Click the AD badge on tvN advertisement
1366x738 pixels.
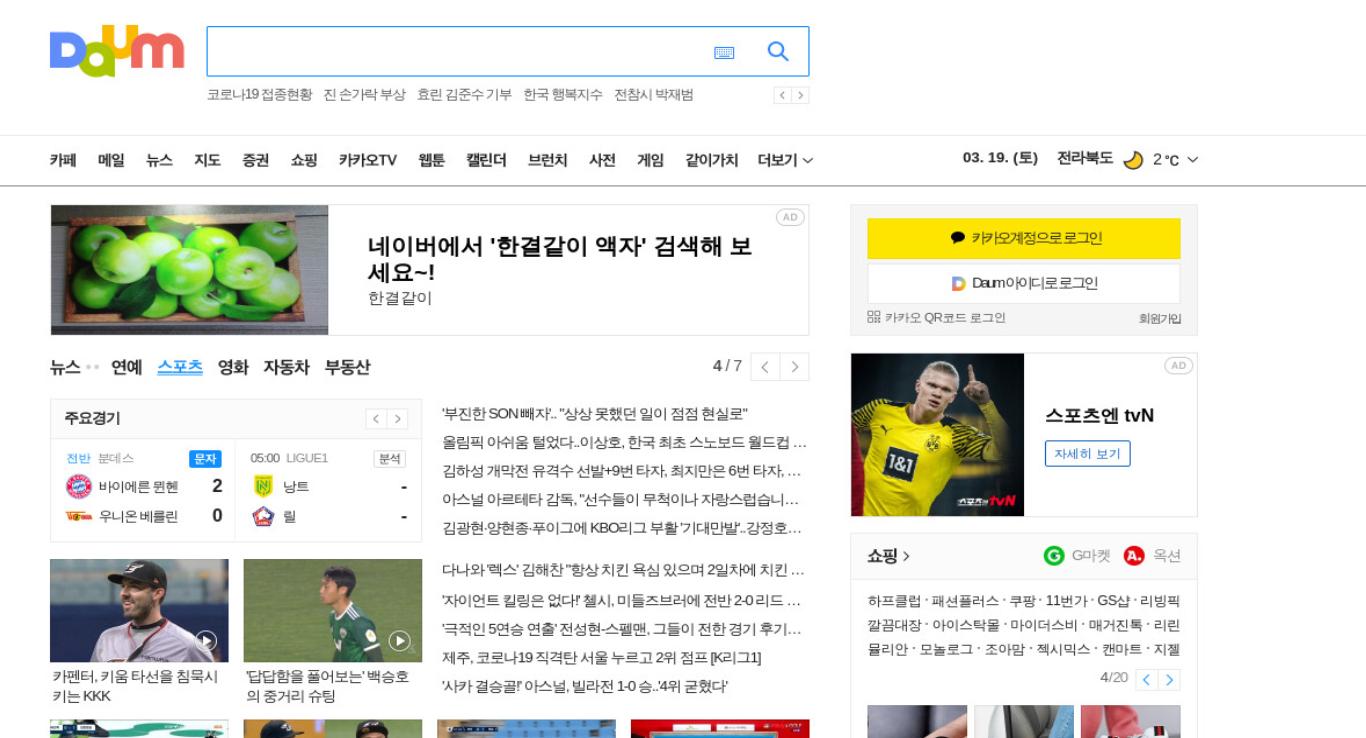tap(1178, 365)
